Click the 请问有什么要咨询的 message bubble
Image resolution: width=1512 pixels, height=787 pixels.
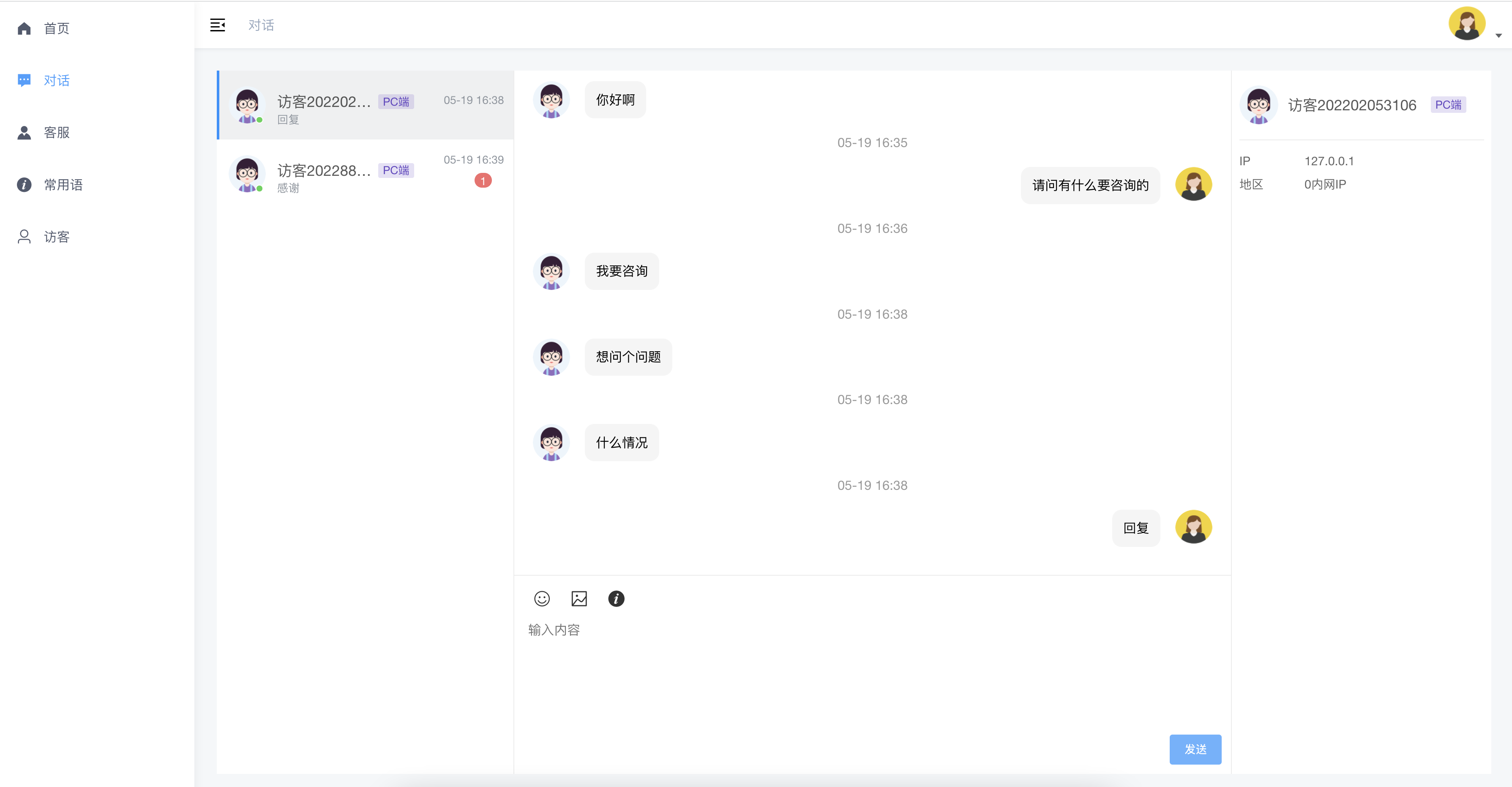point(1090,186)
